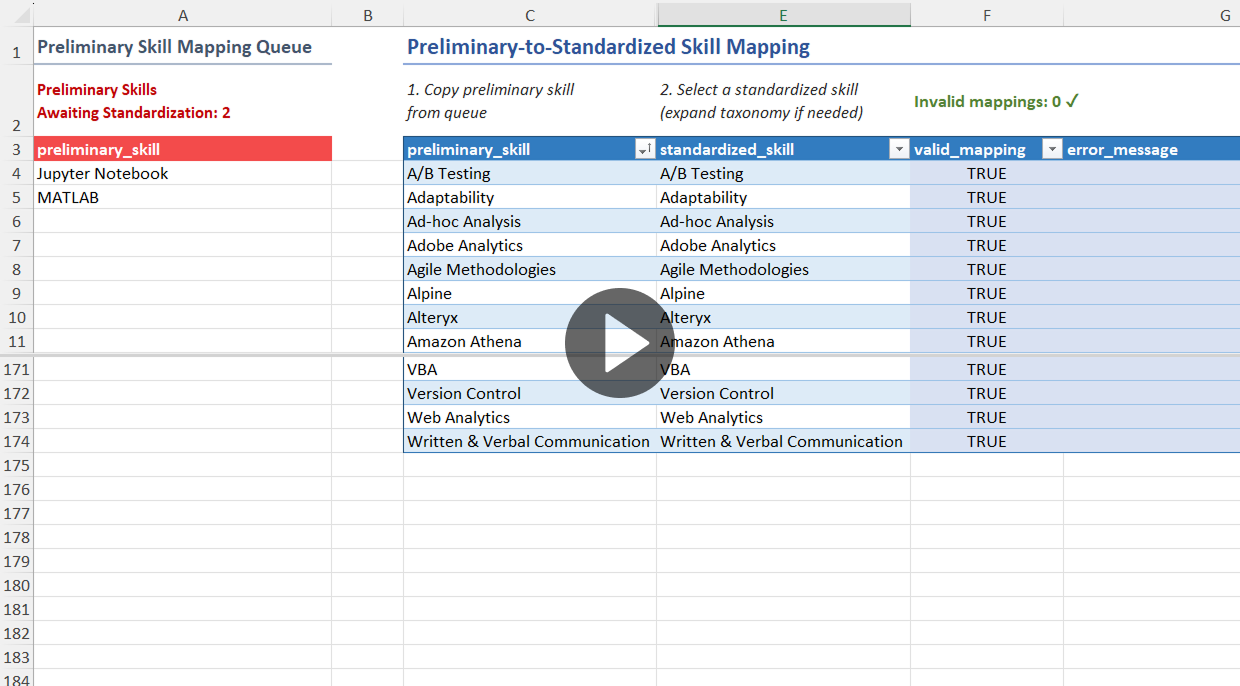Image resolution: width=1240 pixels, height=686 pixels.
Task: Click VBA in the preliminary_skill column
Action: (x=530, y=370)
